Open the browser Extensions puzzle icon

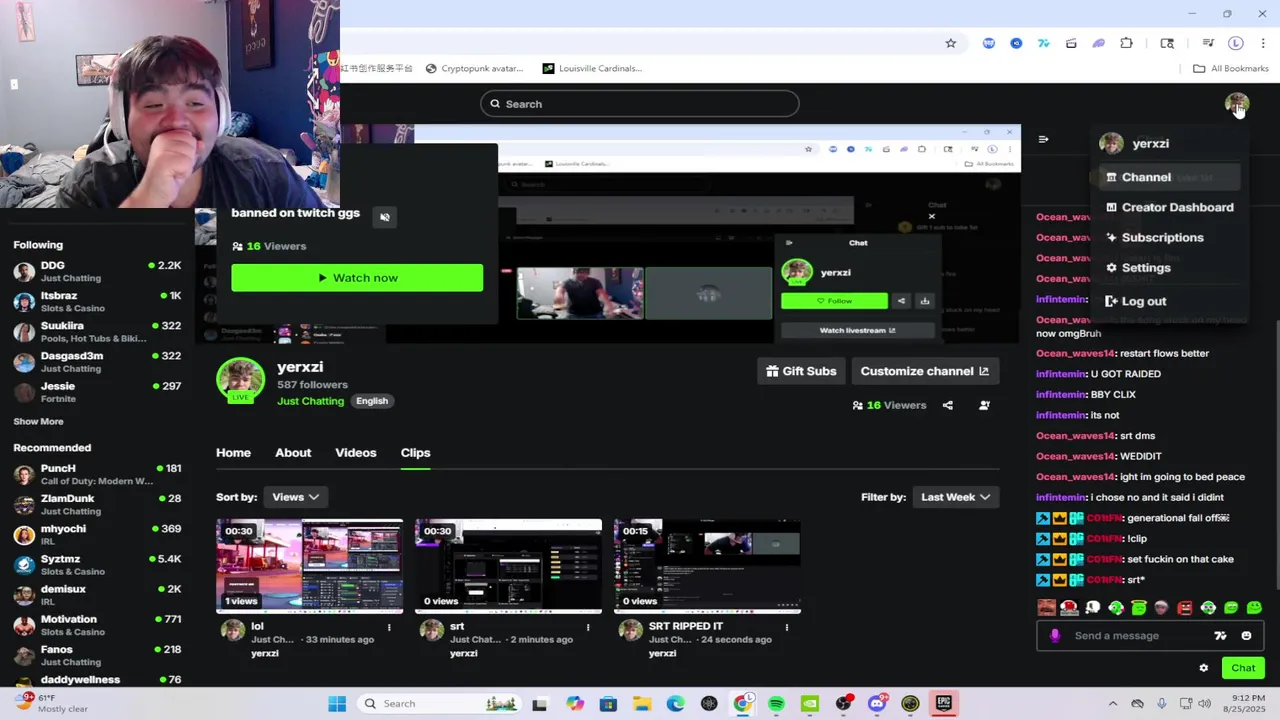click(1127, 43)
